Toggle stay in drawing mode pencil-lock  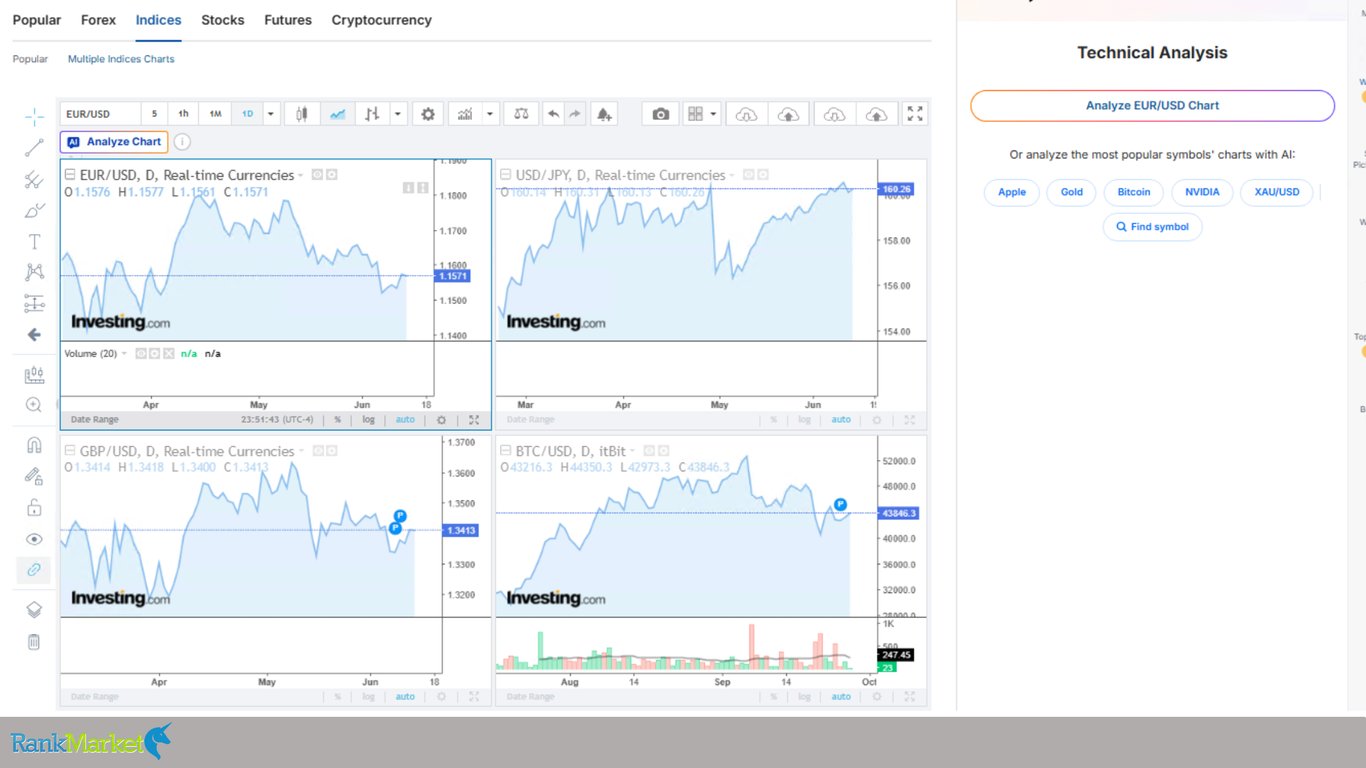tap(34, 477)
